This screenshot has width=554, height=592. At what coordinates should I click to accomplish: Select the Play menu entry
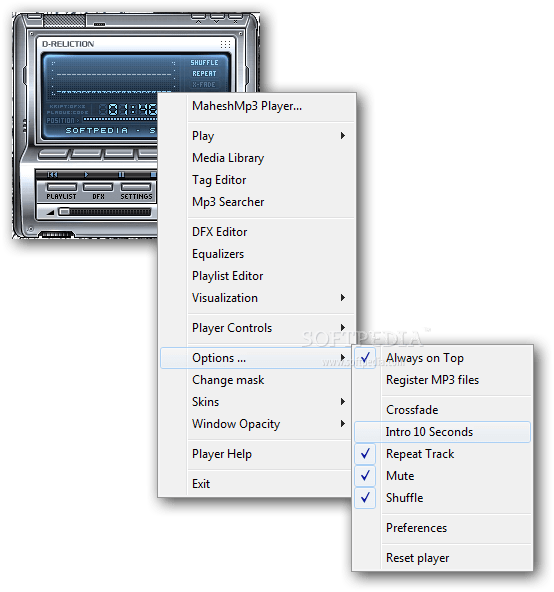click(258, 136)
